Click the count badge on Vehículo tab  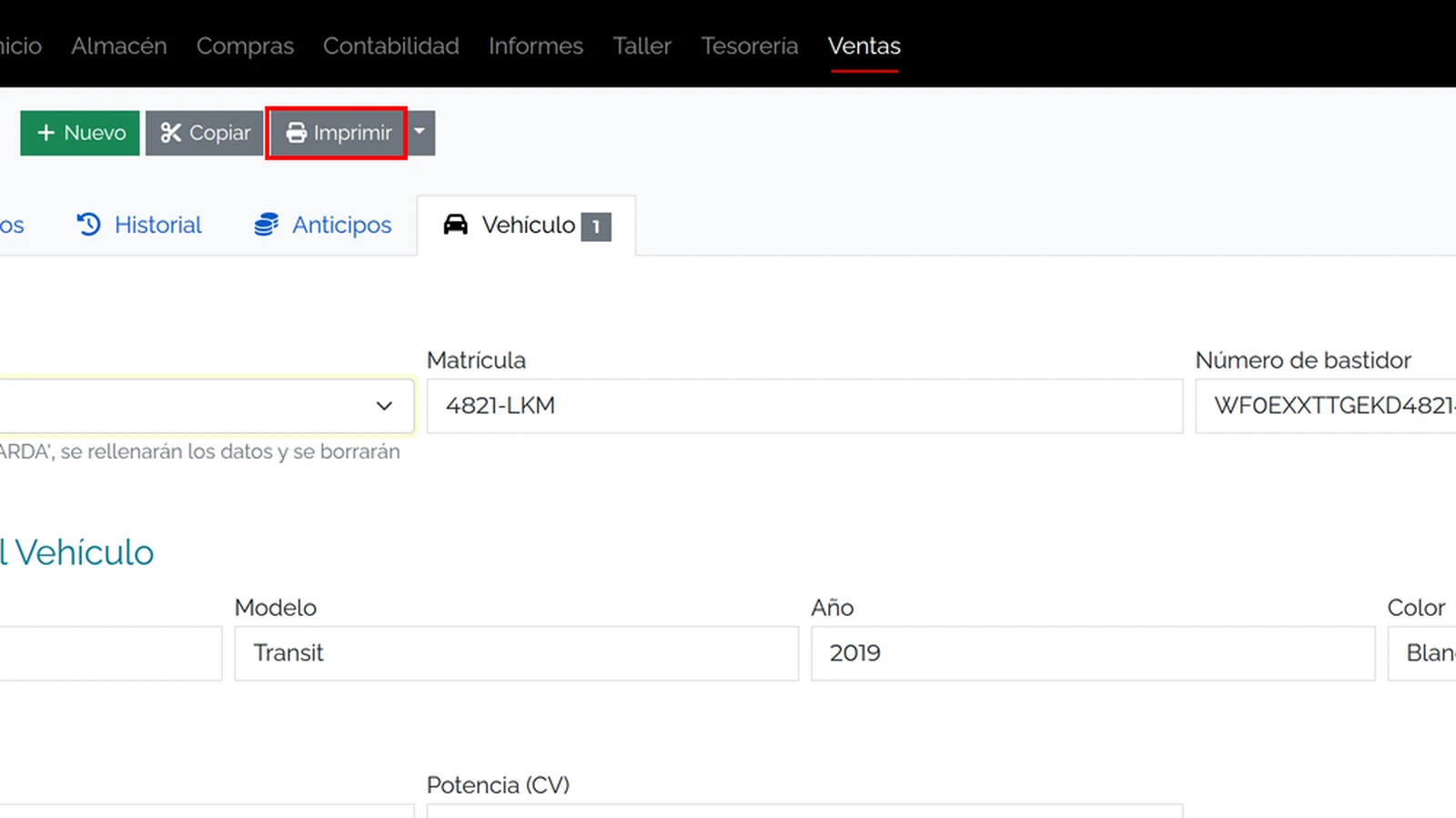(596, 227)
